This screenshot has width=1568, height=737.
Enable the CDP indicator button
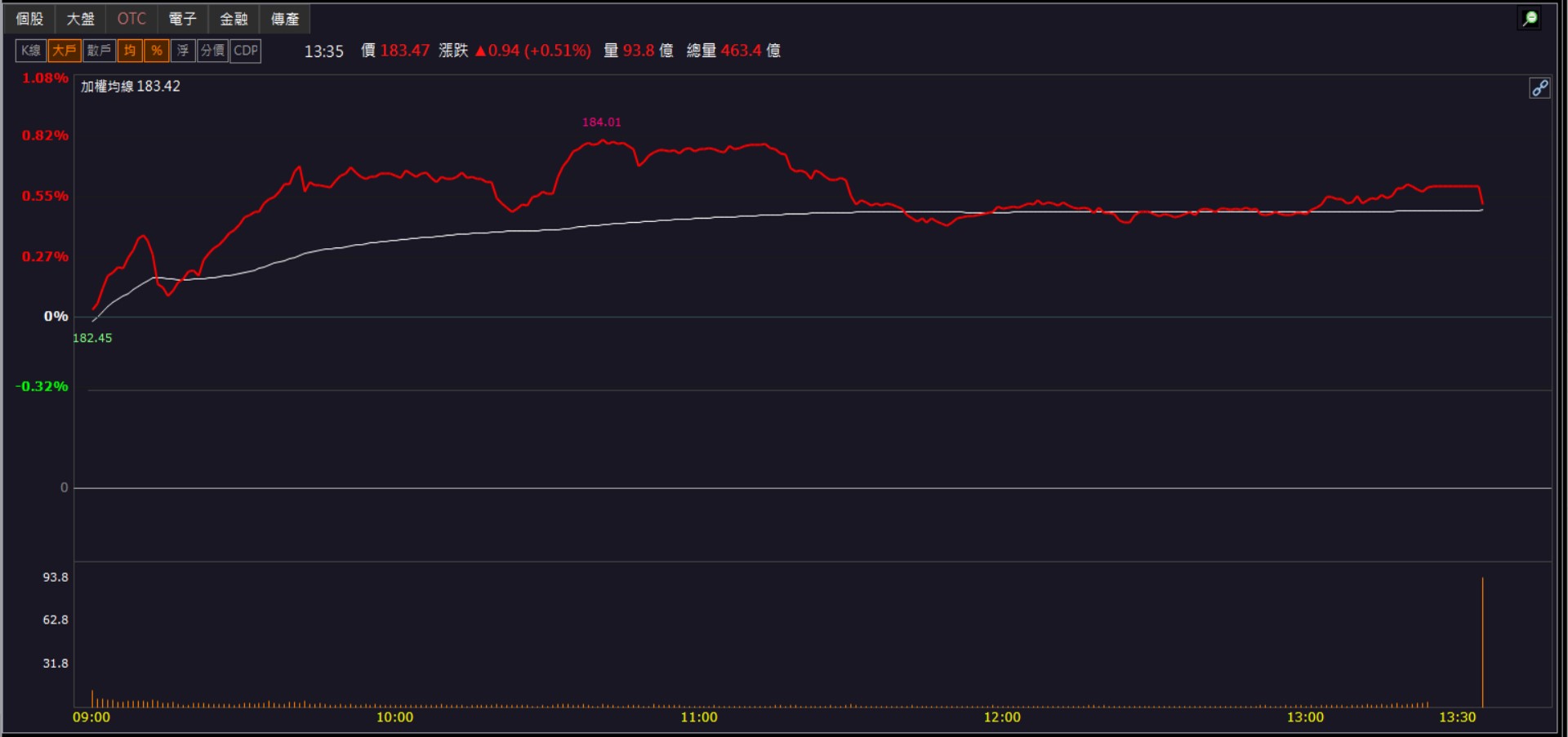click(246, 51)
